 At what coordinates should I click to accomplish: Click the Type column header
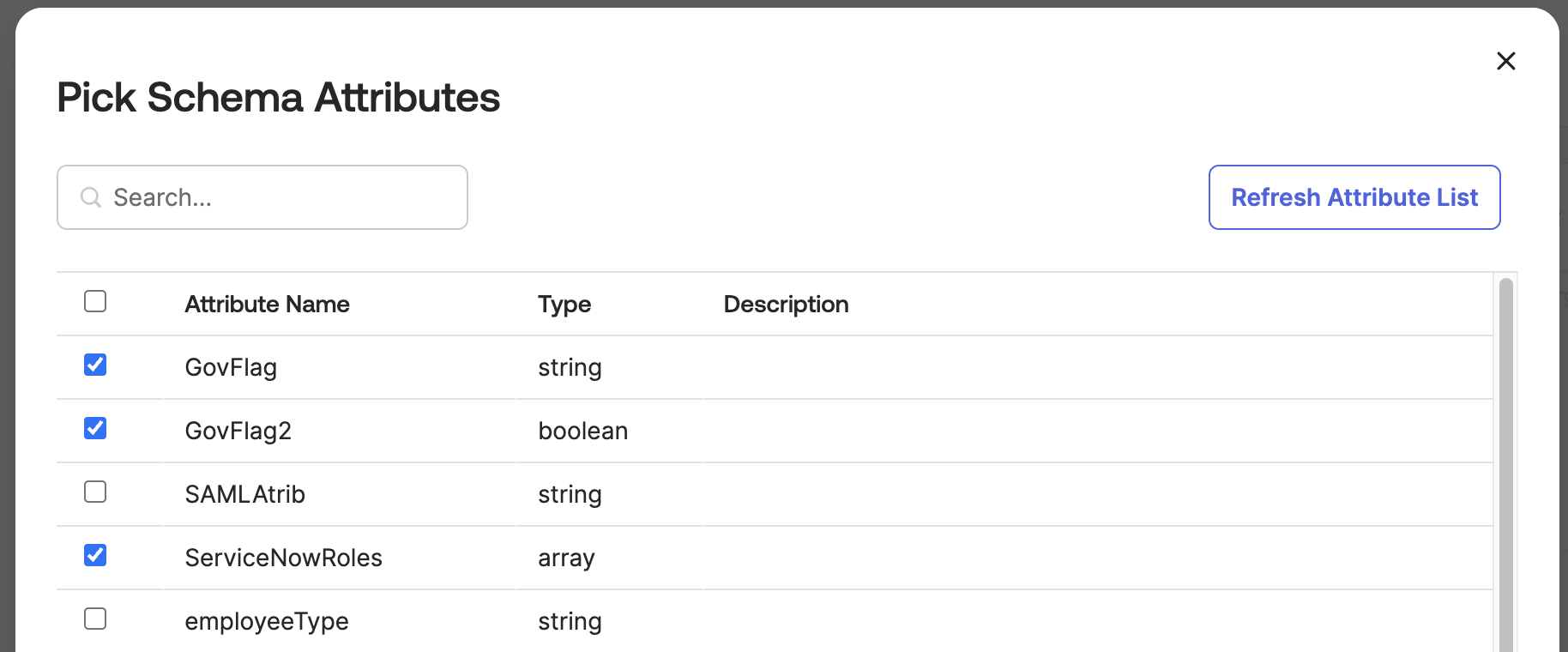click(x=564, y=304)
